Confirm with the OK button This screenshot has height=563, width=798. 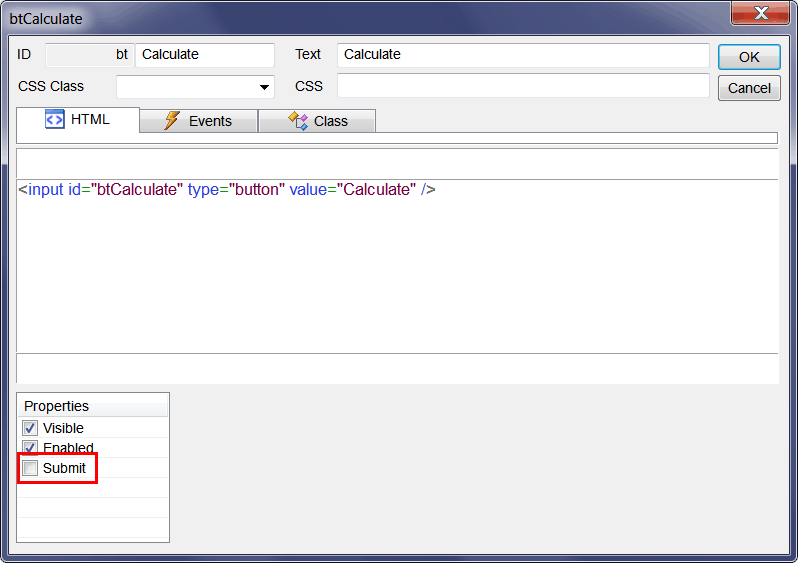coord(749,57)
